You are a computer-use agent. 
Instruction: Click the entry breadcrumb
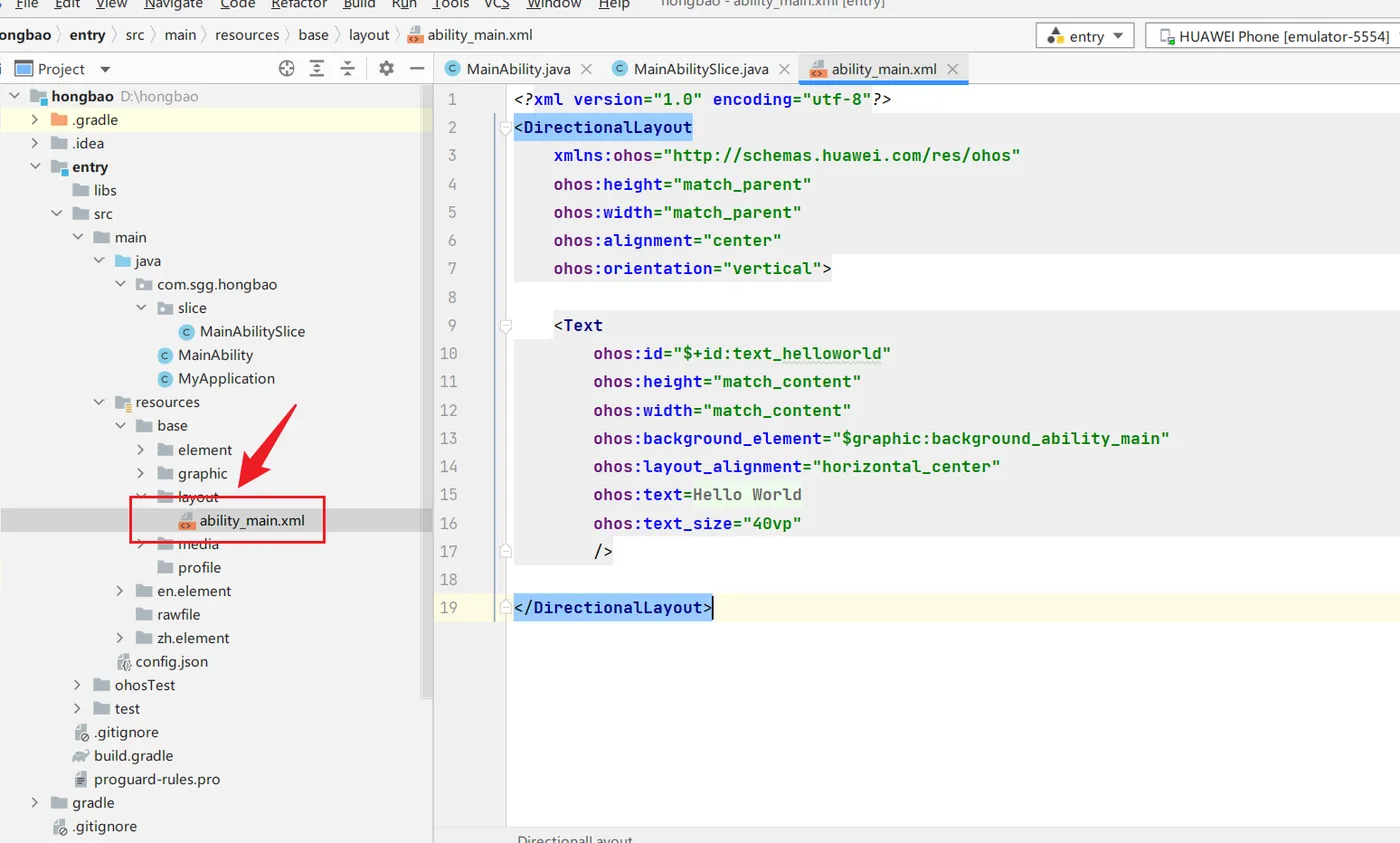coord(87,35)
